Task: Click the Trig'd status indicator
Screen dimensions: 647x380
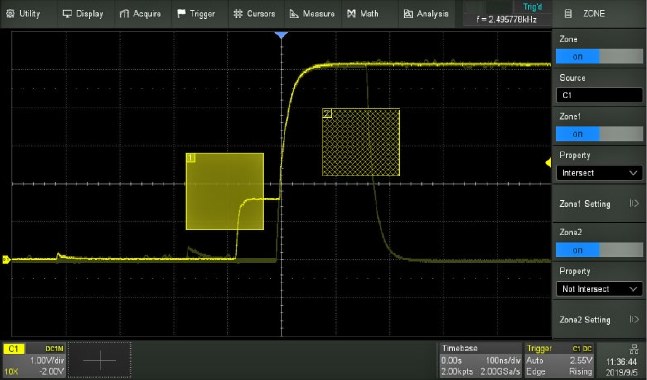Action: point(533,7)
